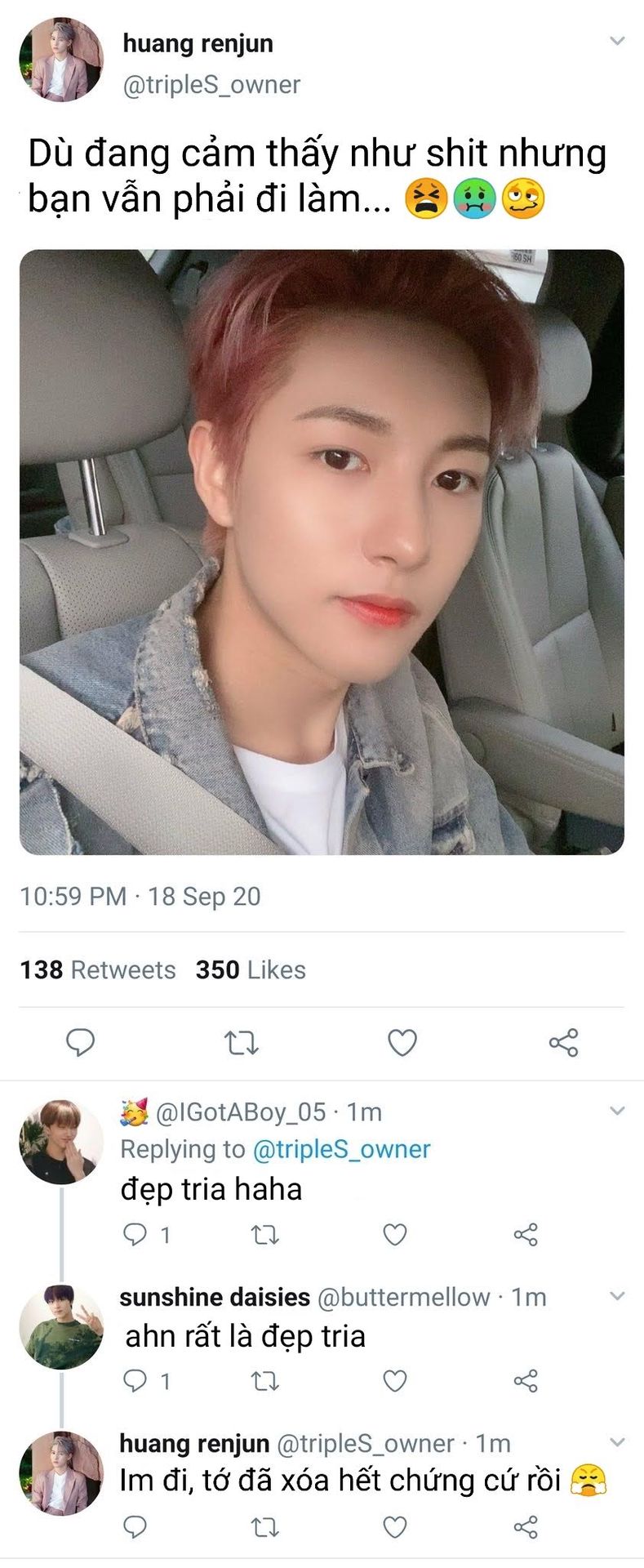Expand options for sunshine daisies reply

pyautogui.click(x=617, y=1296)
